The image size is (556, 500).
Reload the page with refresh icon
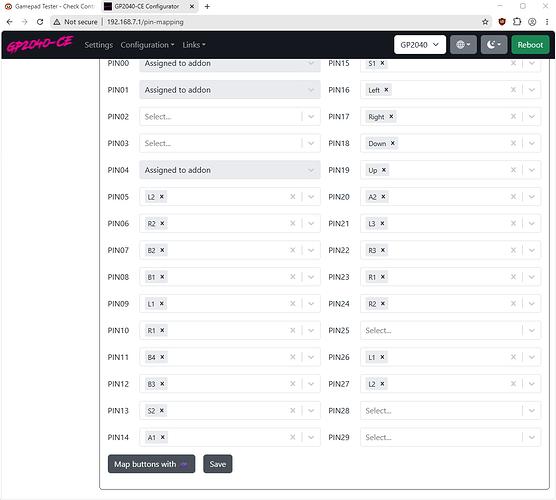click(40, 22)
